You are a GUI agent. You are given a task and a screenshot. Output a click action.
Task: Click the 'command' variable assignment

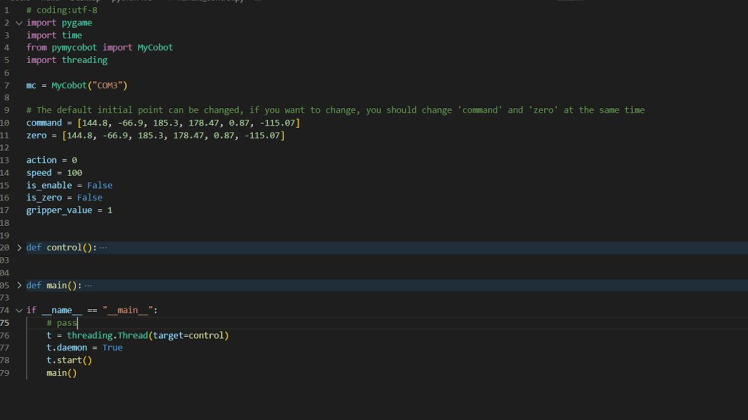click(44, 123)
